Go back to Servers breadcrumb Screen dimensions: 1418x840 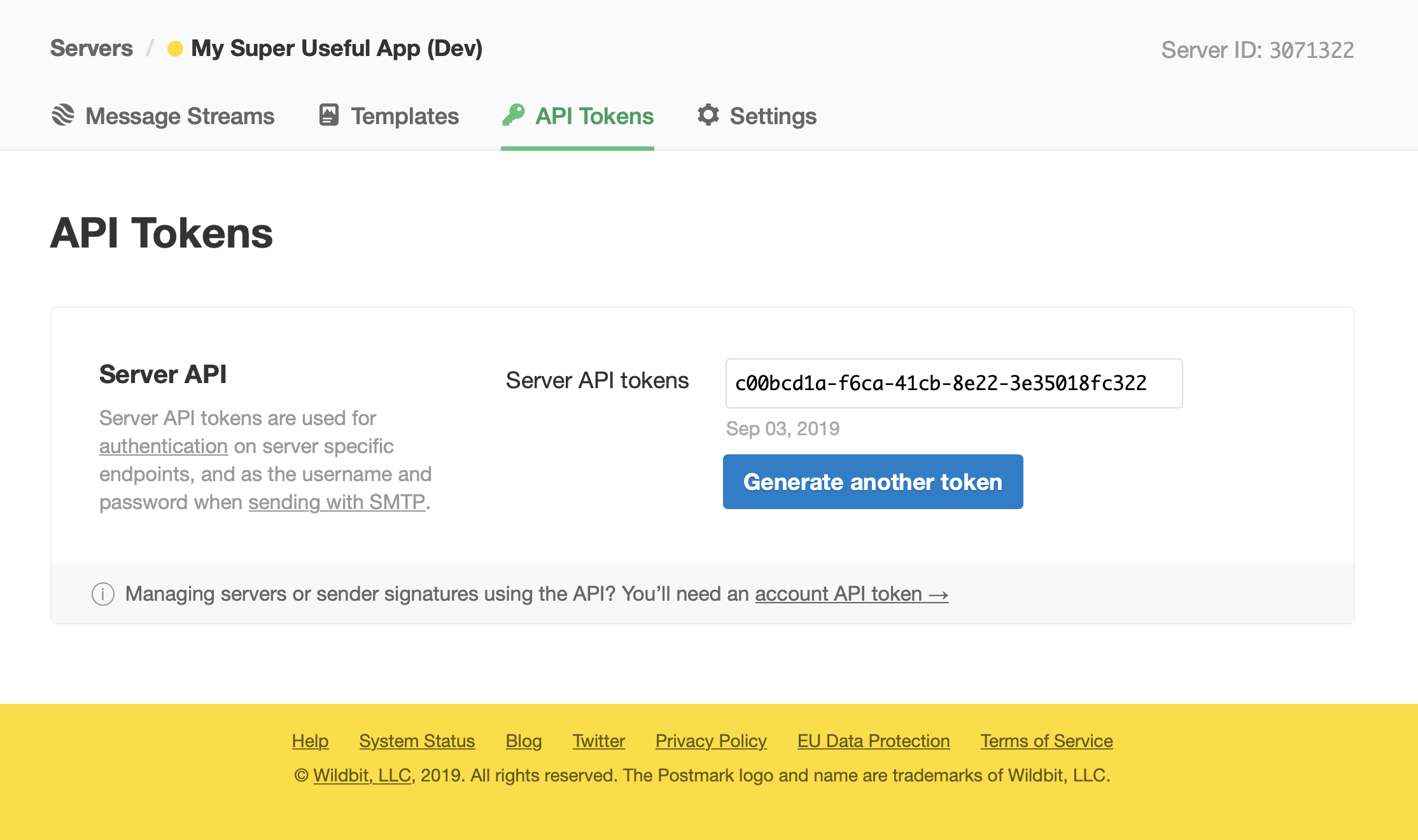coord(92,48)
